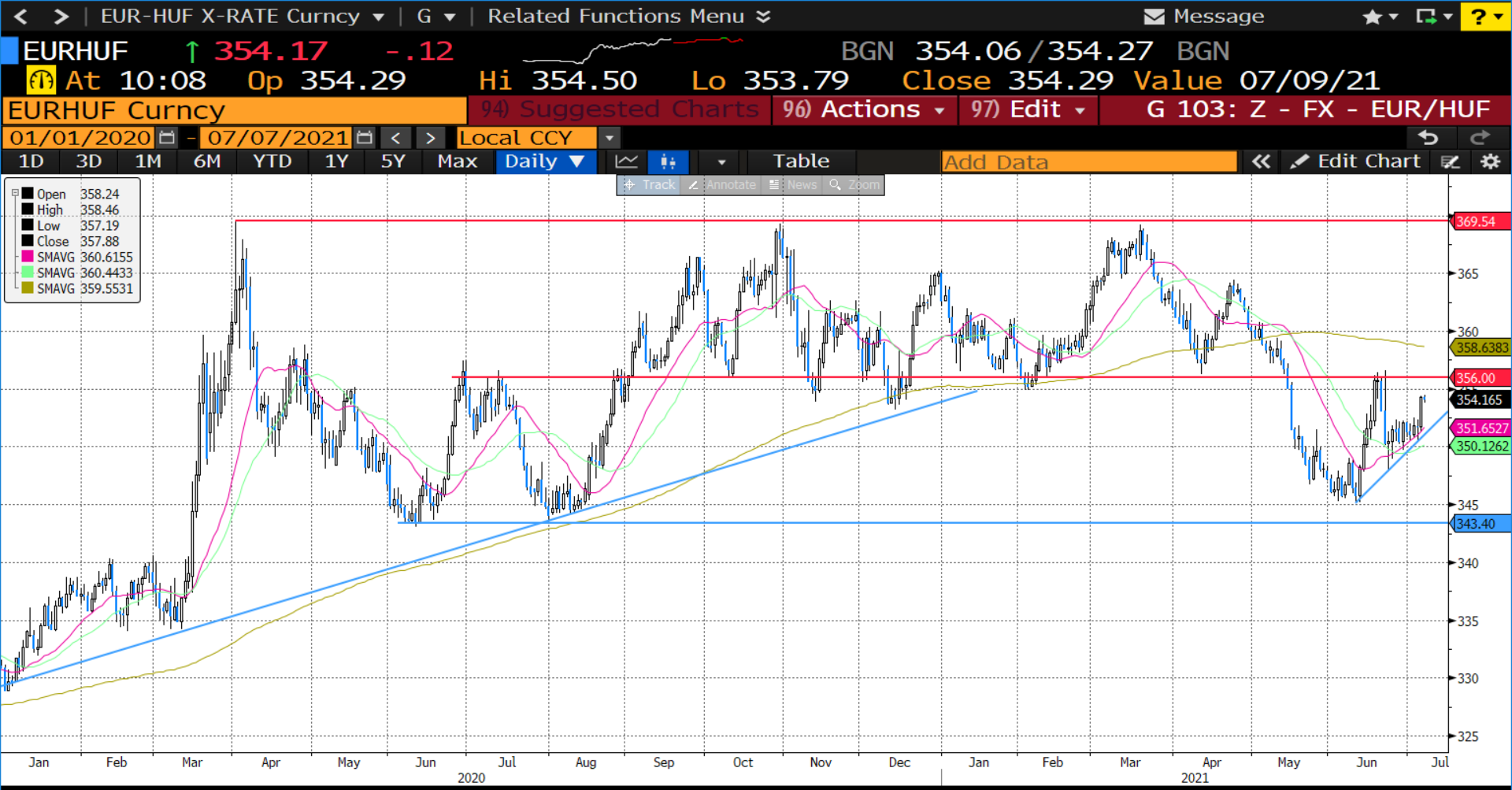
Task: Open the window export icon
Action: tap(1426, 17)
